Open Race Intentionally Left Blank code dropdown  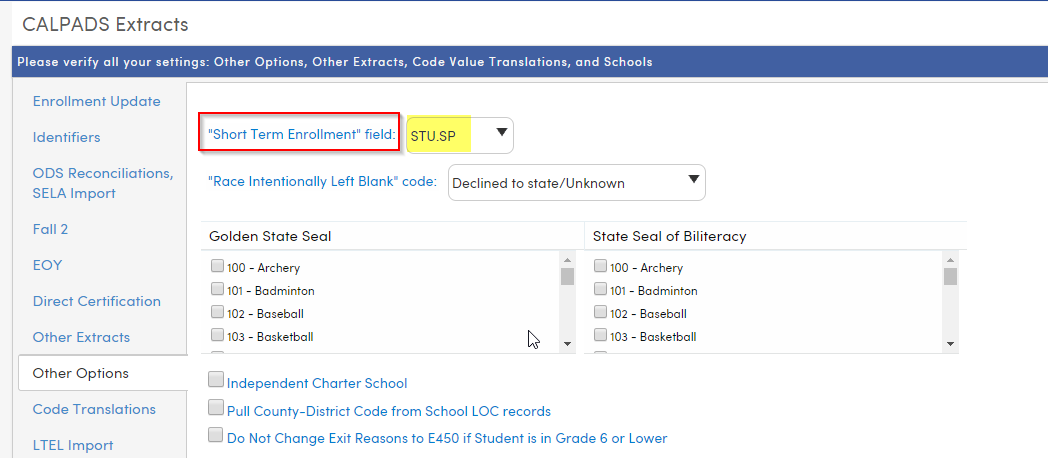click(577, 183)
